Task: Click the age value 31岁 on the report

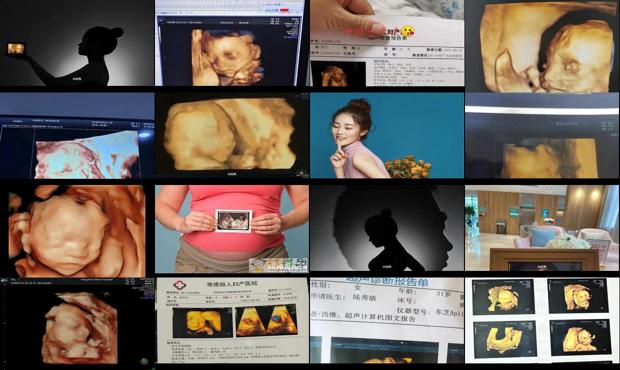Action: click(x=444, y=294)
